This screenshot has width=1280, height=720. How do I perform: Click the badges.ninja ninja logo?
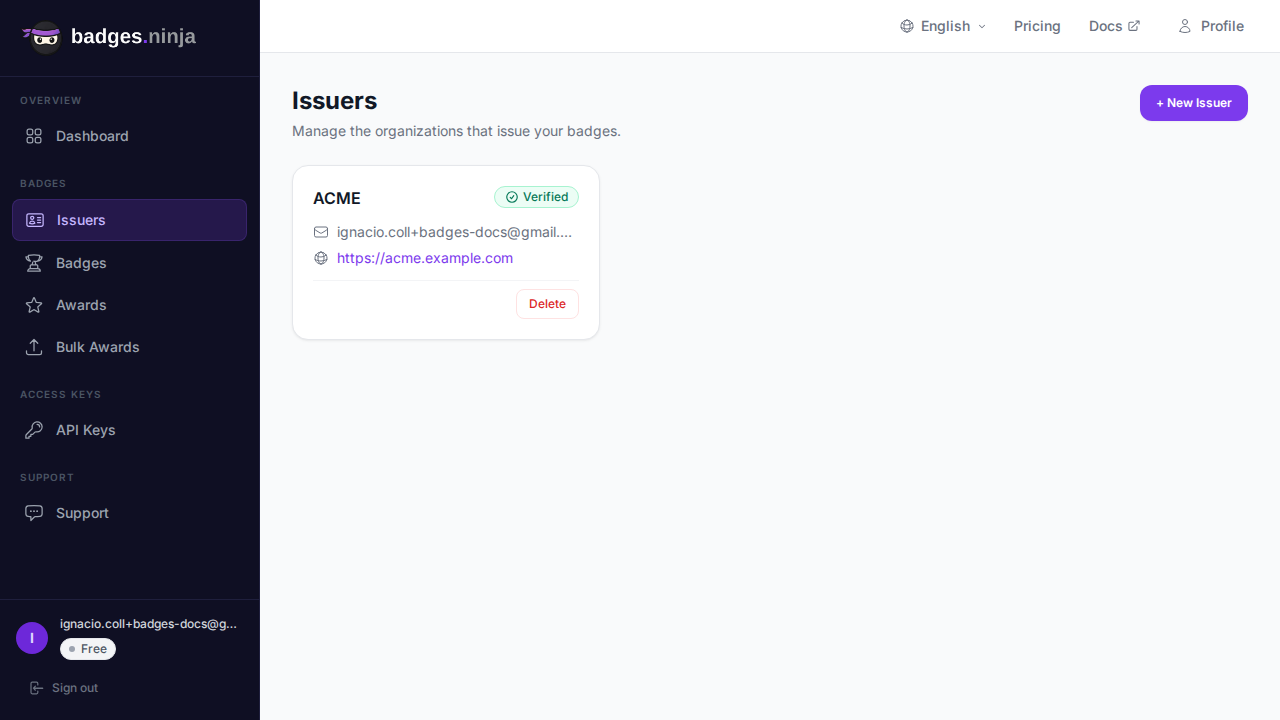43,37
